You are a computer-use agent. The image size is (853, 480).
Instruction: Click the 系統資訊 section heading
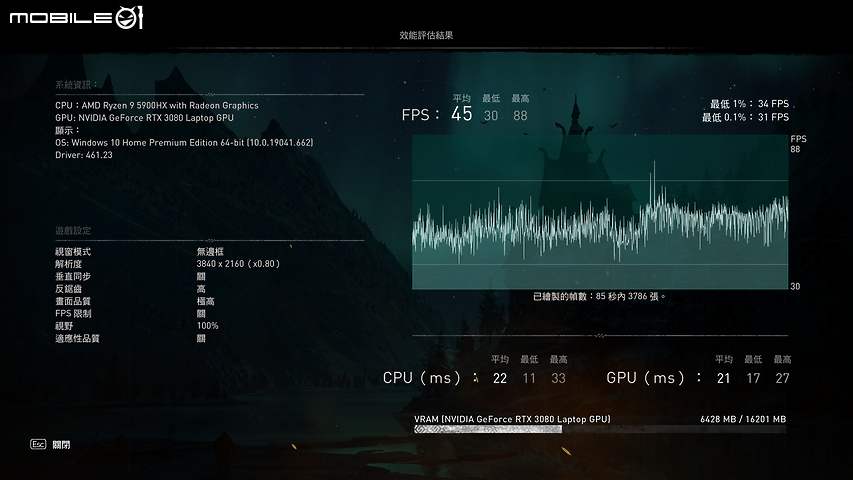coord(76,85)
